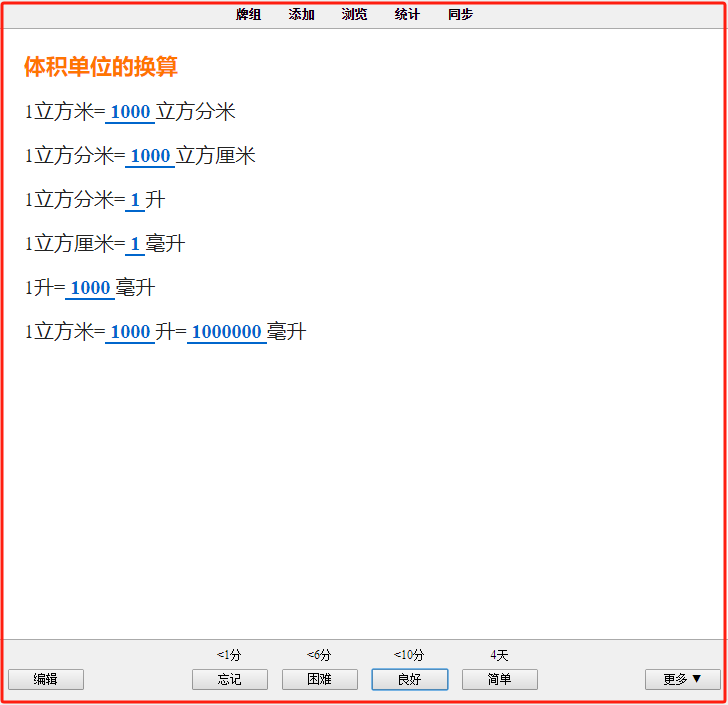This screenshot has width=728, height=705.
Task: Click the <6分 interval label
Action: coord(319,655)
